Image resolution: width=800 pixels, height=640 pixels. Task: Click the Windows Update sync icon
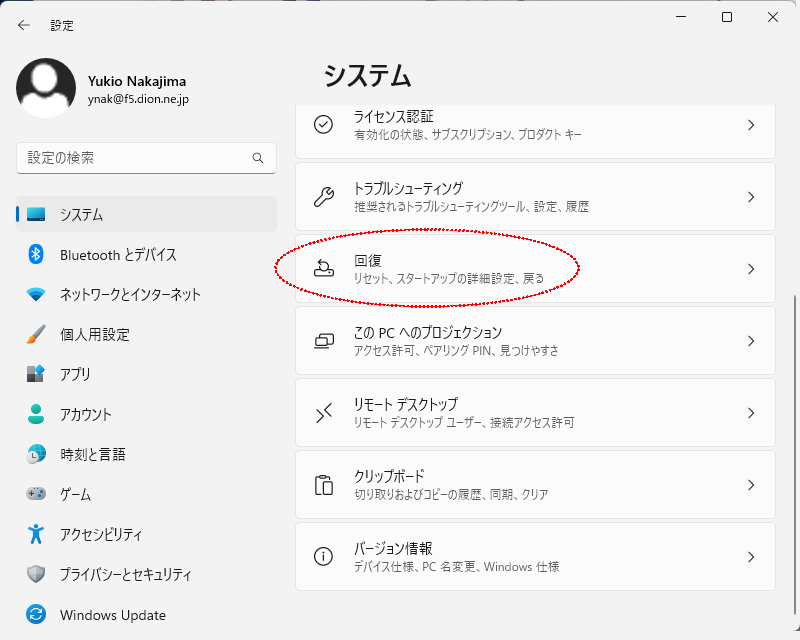pos(36,615)
